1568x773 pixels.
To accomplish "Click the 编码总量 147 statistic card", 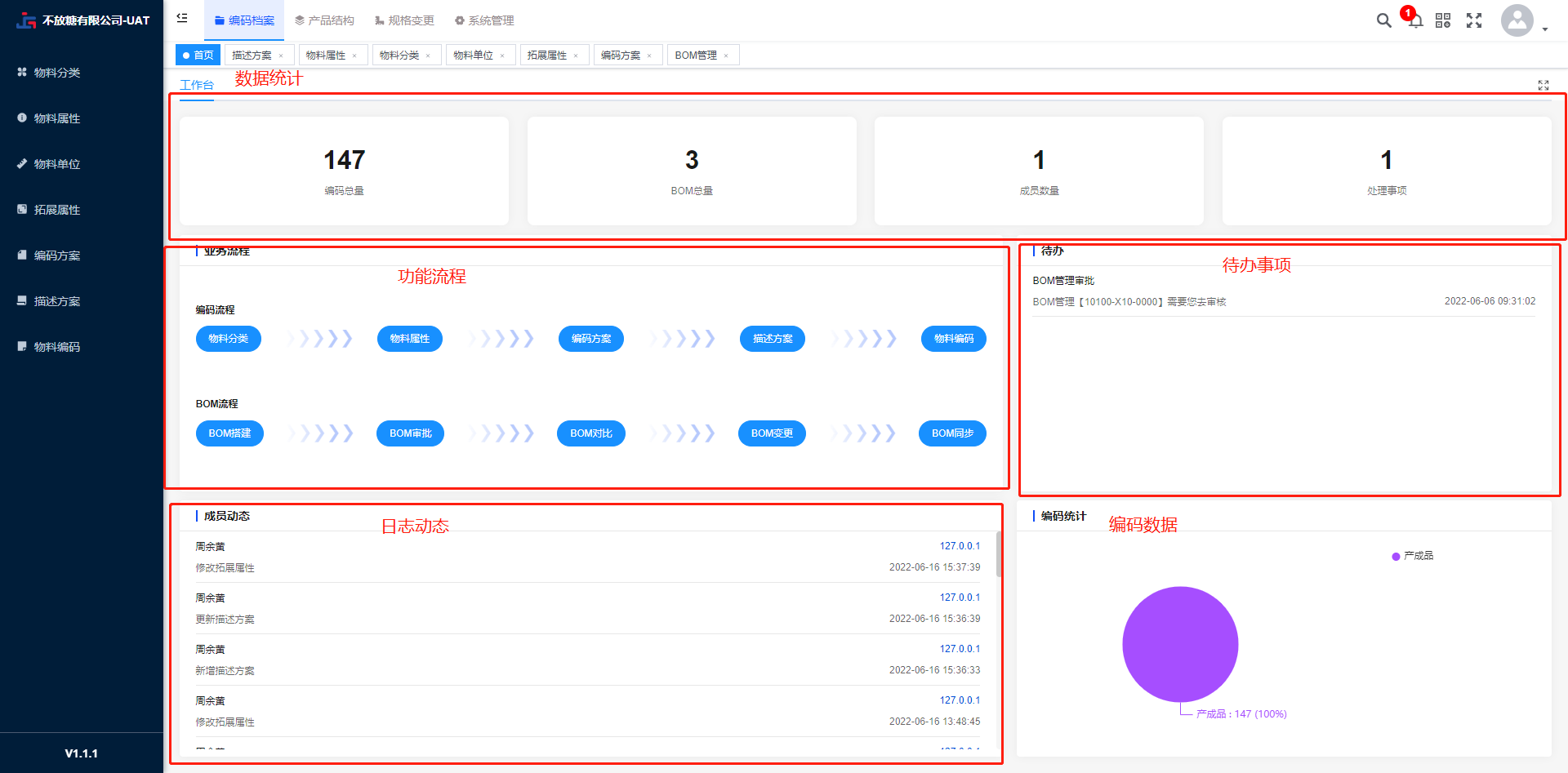I will pyautogui.click(x=344, y=171).
